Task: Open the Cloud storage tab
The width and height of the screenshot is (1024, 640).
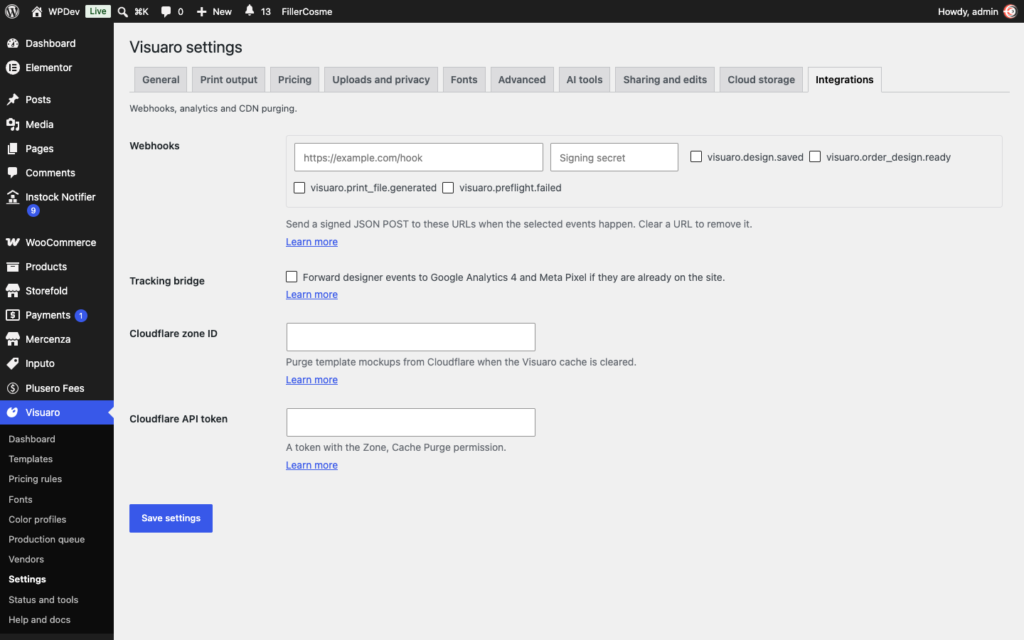Action: [761, 80]
